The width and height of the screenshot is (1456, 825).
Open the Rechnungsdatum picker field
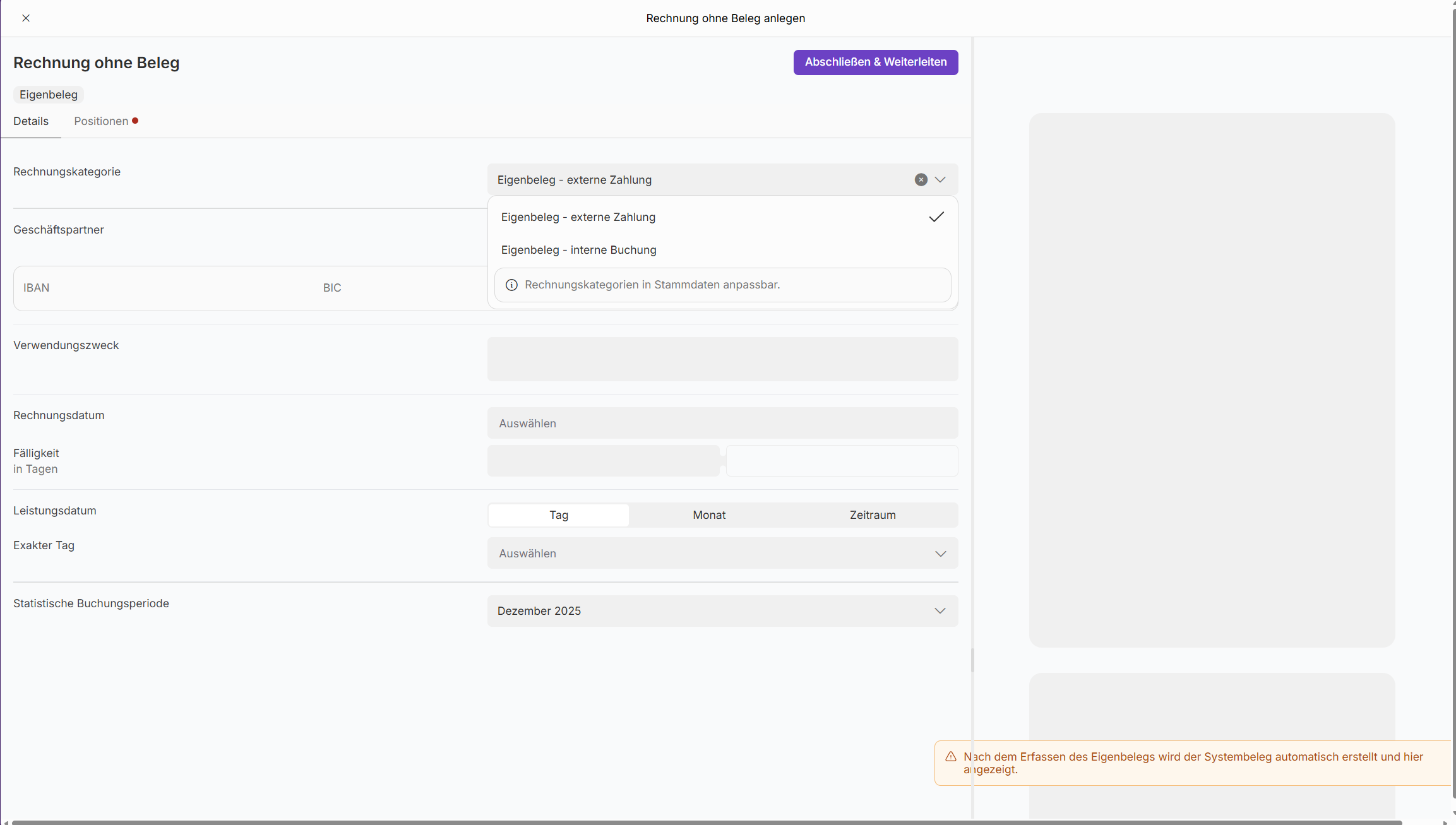pyautogui.click(x=722, y=424)
